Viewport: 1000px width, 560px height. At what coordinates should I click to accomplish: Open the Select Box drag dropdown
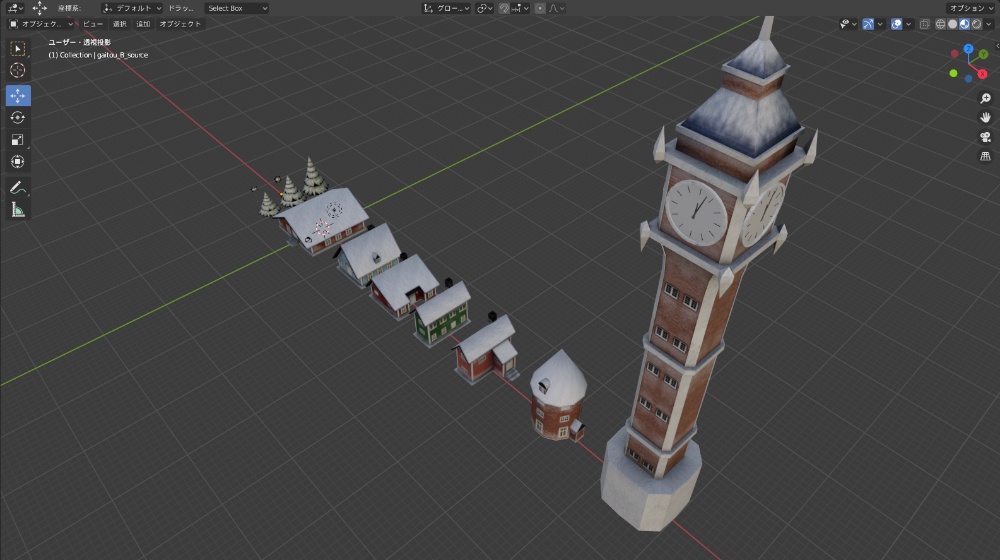[237, 8]
